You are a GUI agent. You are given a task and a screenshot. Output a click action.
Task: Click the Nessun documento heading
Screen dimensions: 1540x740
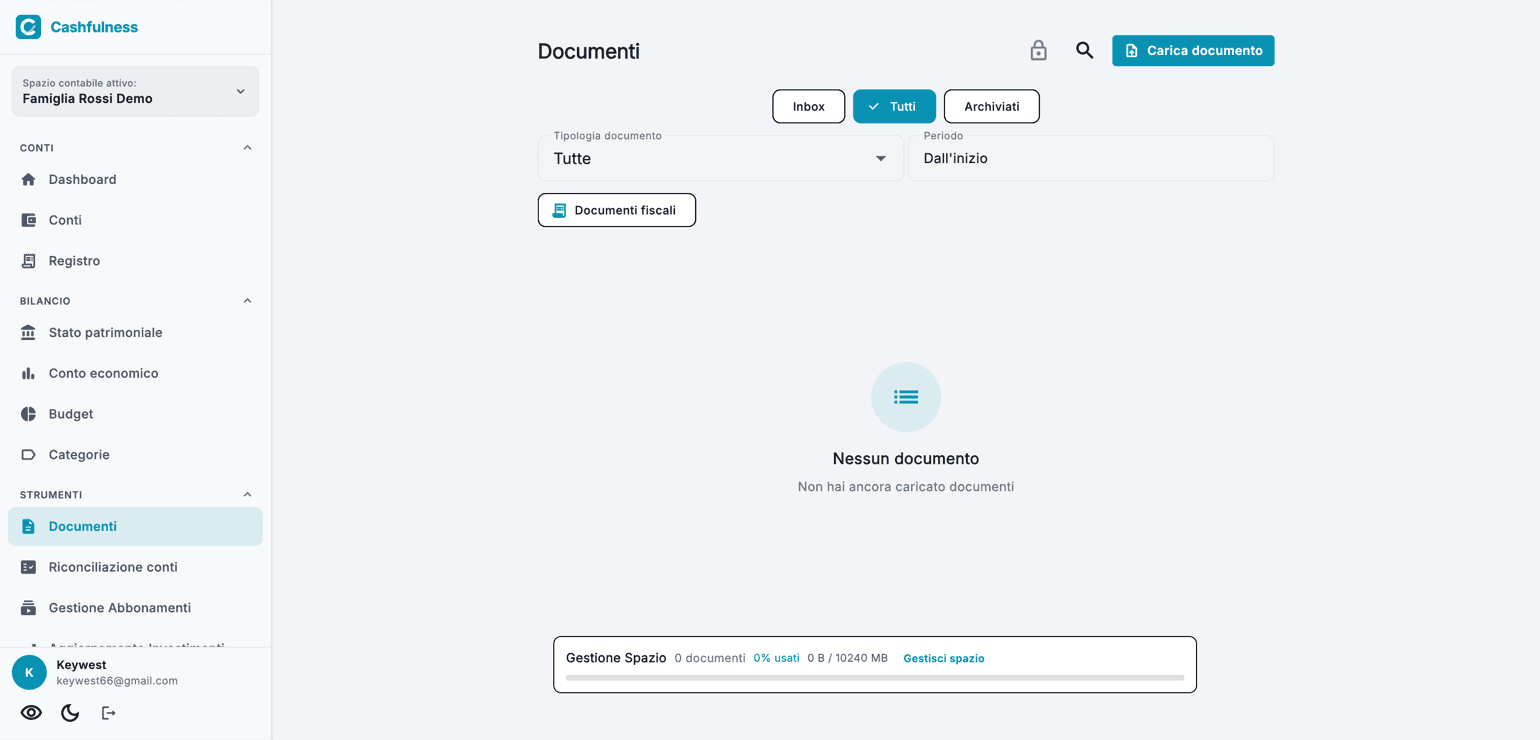906,459
